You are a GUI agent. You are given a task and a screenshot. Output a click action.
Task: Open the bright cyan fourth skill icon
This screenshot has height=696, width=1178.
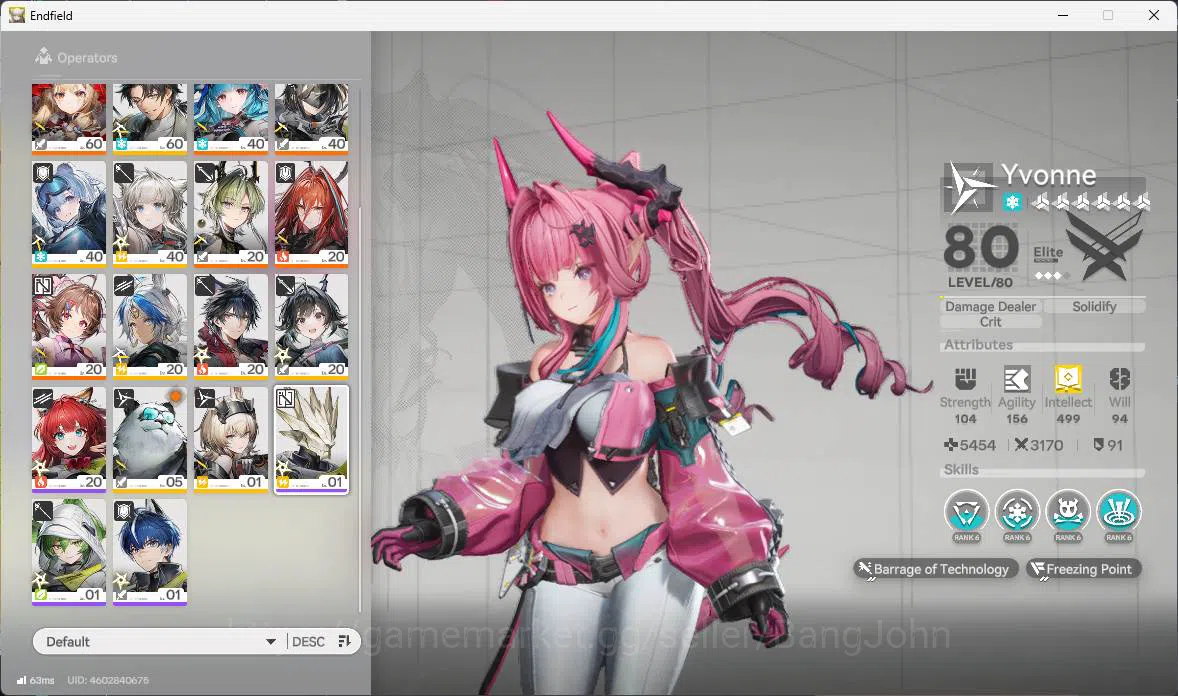(1119, 513)
